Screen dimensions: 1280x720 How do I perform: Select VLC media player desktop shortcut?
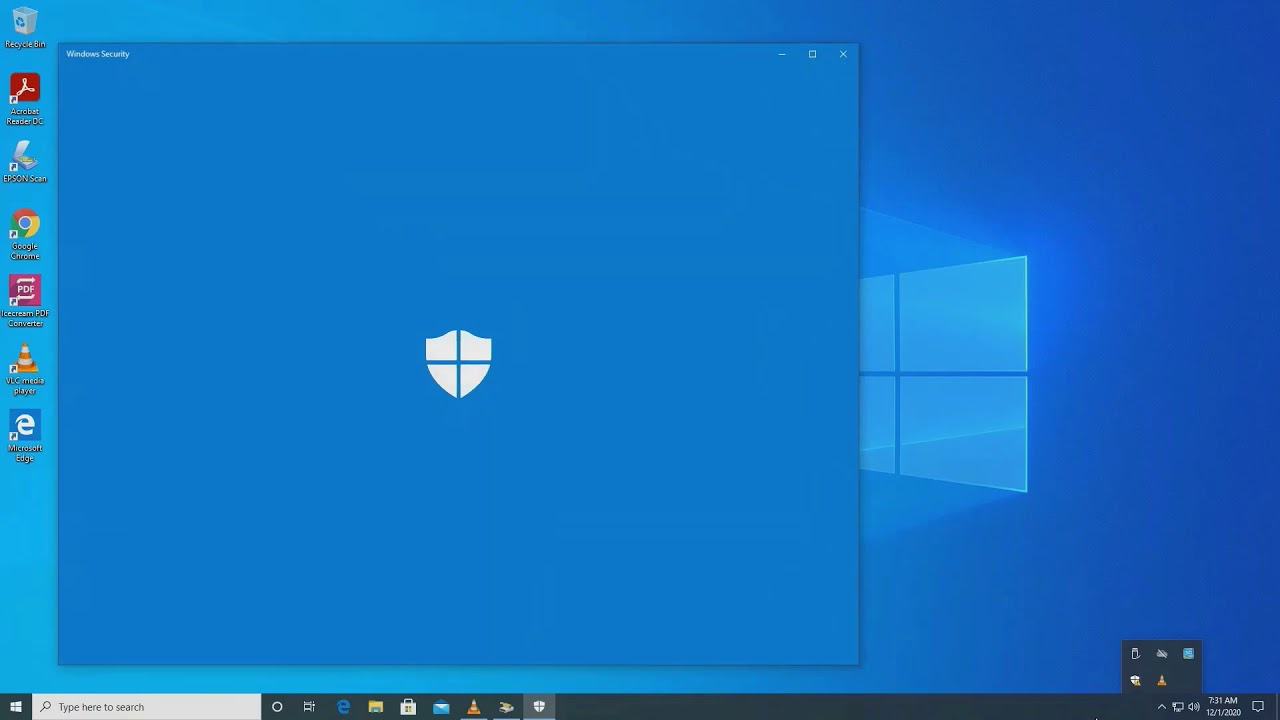tap(25, 369)
